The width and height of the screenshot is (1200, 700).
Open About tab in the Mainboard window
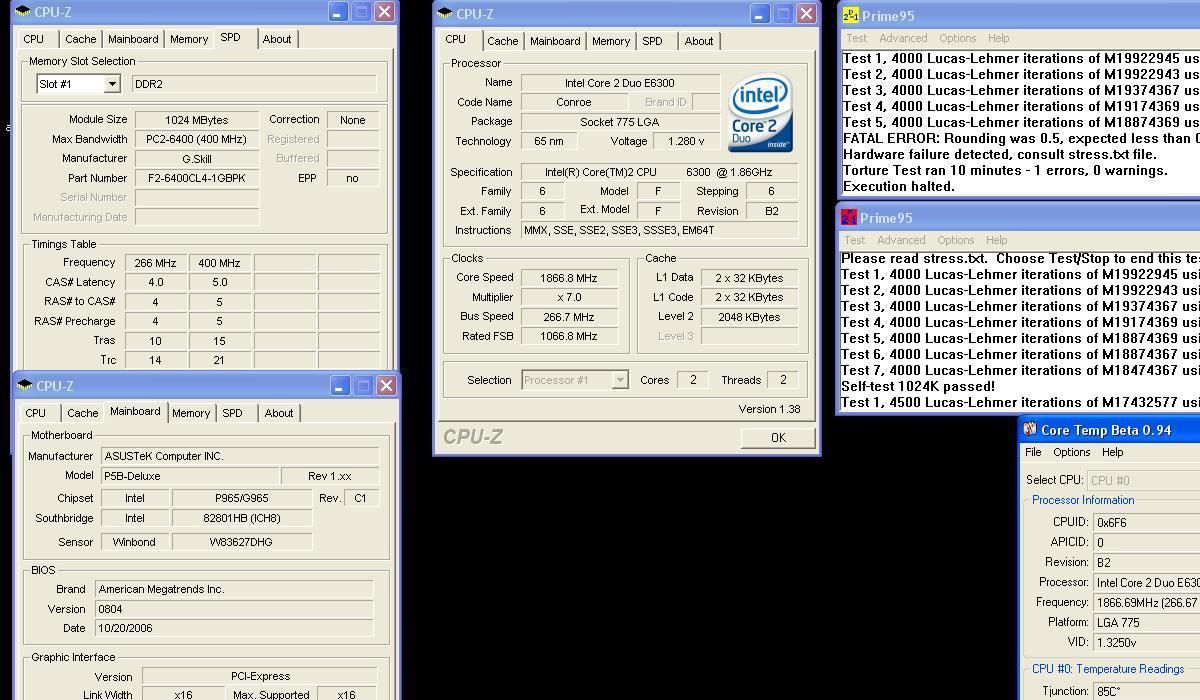(x=279, y=413)
